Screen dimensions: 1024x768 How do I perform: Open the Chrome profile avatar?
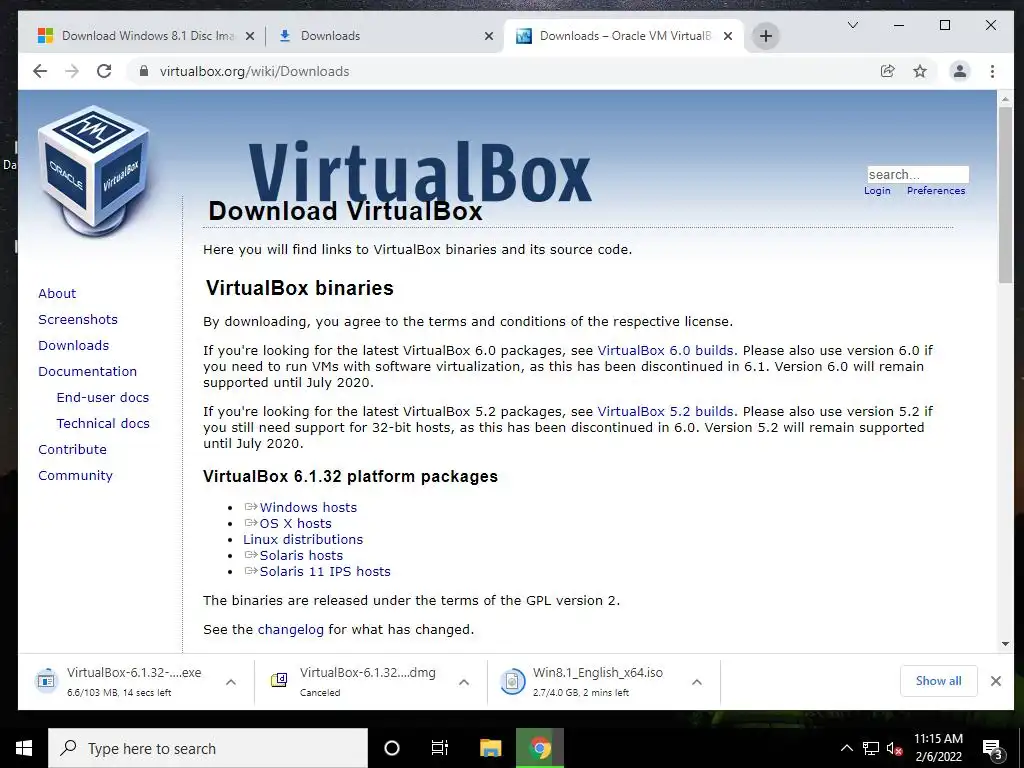959,71
